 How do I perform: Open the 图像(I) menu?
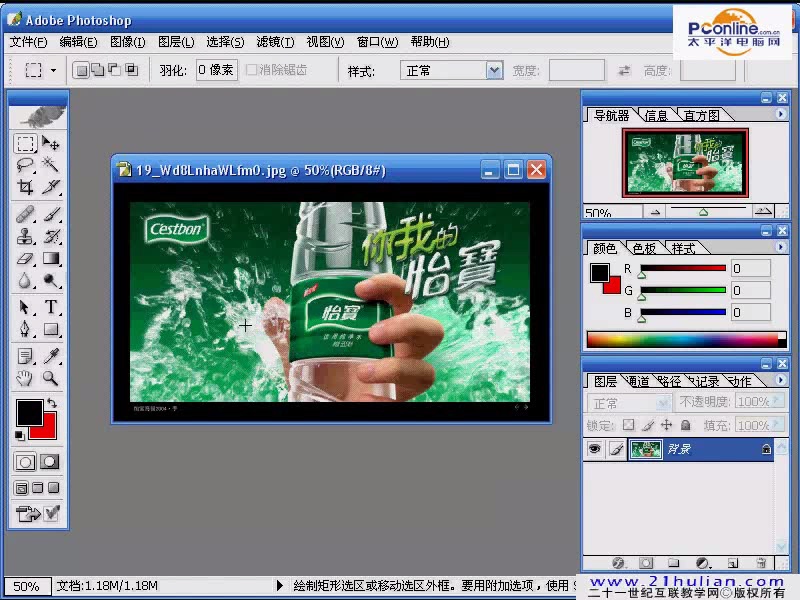(x=128, y=42)
